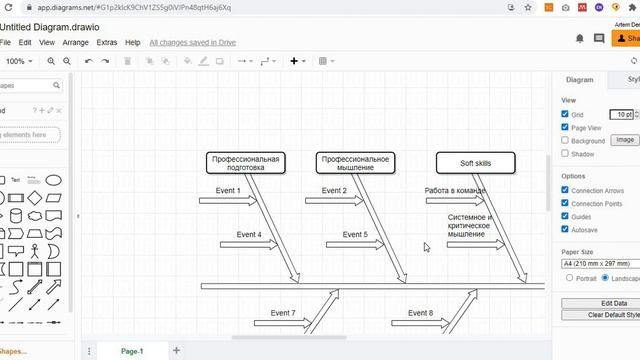Zoom in with the magnifier plus icon
The width and height of the screenshot is (640, 360).
(51, 61)
